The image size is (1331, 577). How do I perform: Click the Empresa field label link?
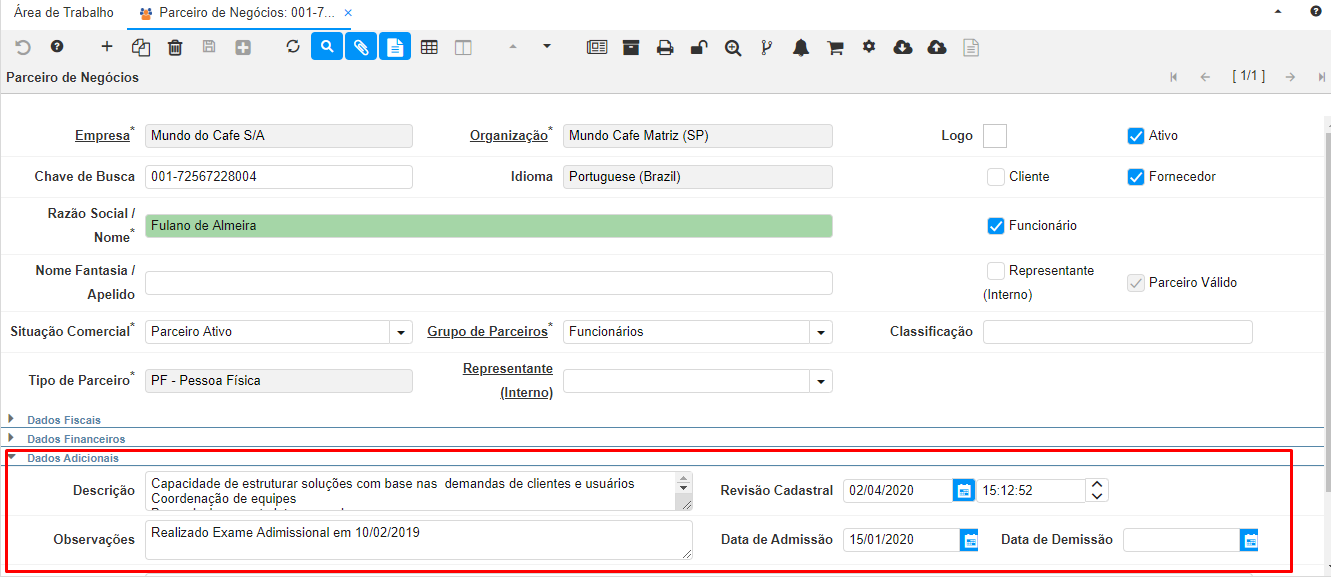tap(102, 136)
